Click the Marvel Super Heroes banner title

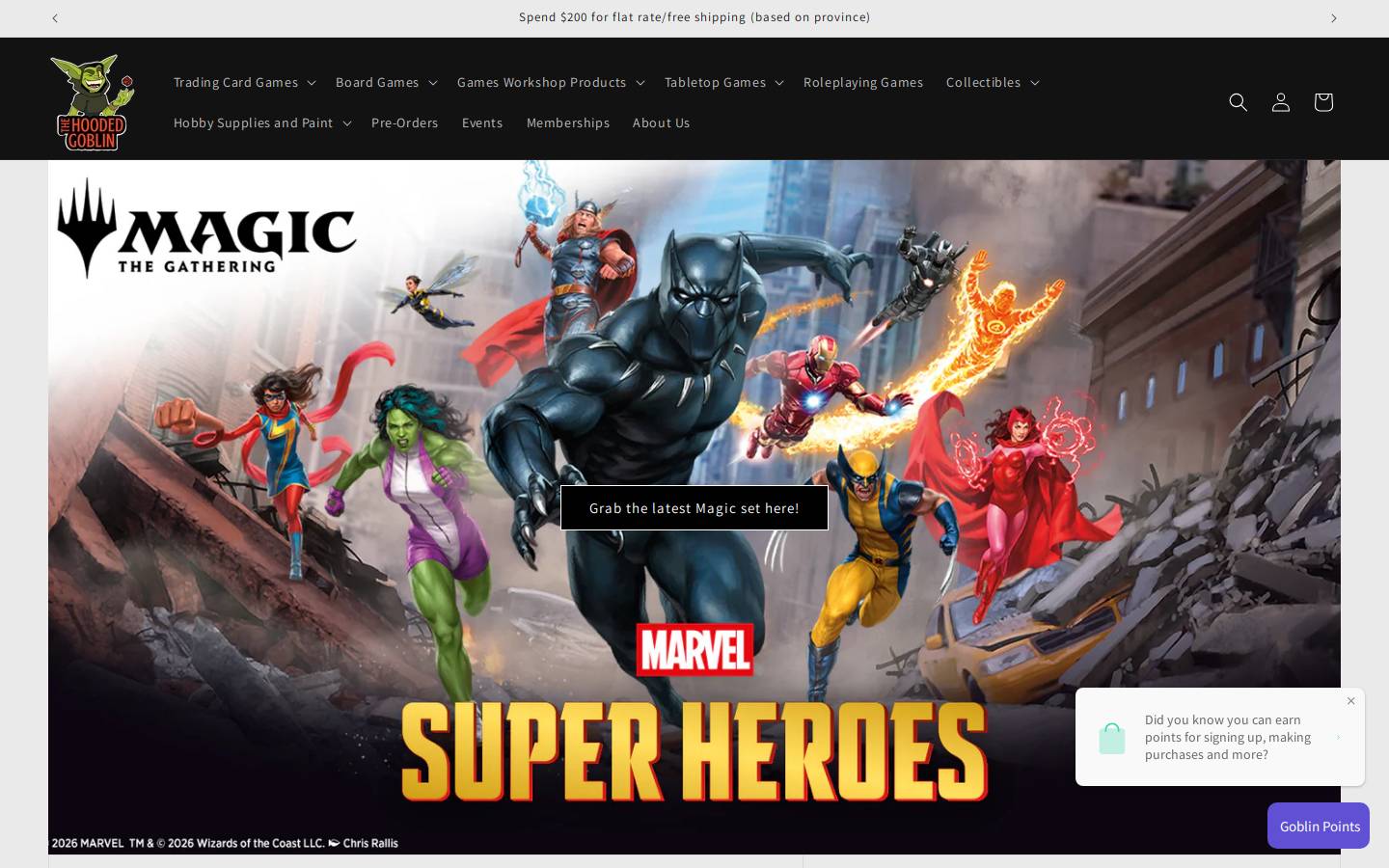(x=694, y=714)
